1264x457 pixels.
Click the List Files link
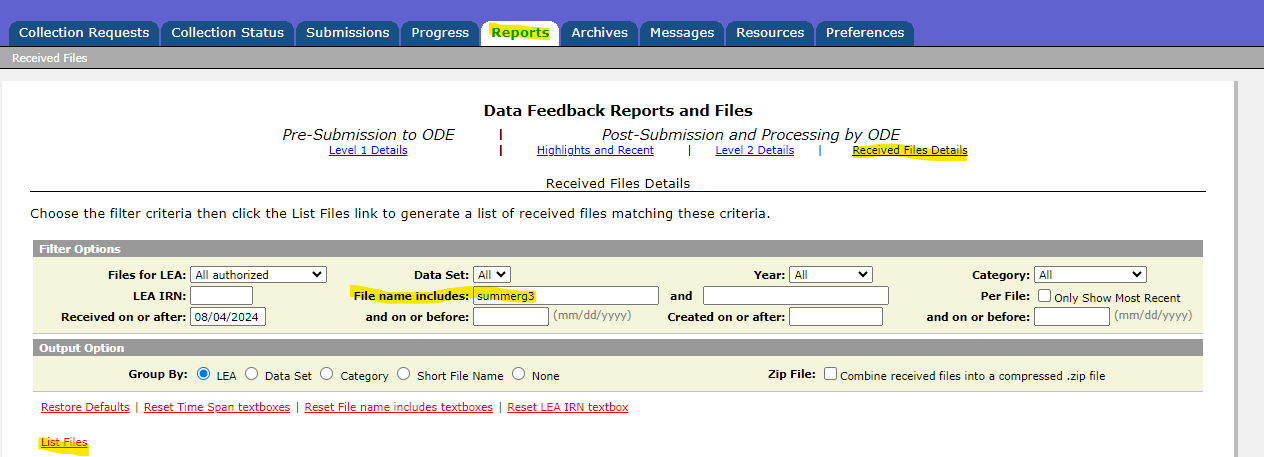point(64,442)
